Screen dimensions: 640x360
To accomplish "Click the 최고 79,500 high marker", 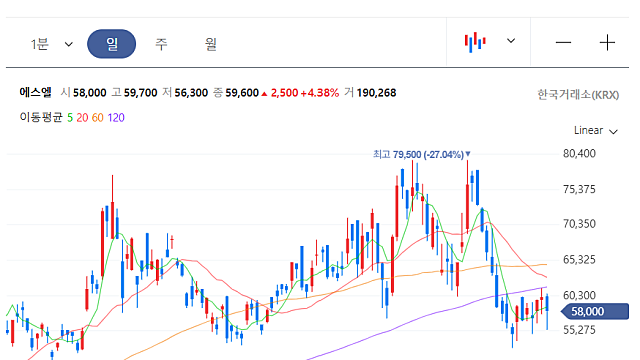I will 422,154.
